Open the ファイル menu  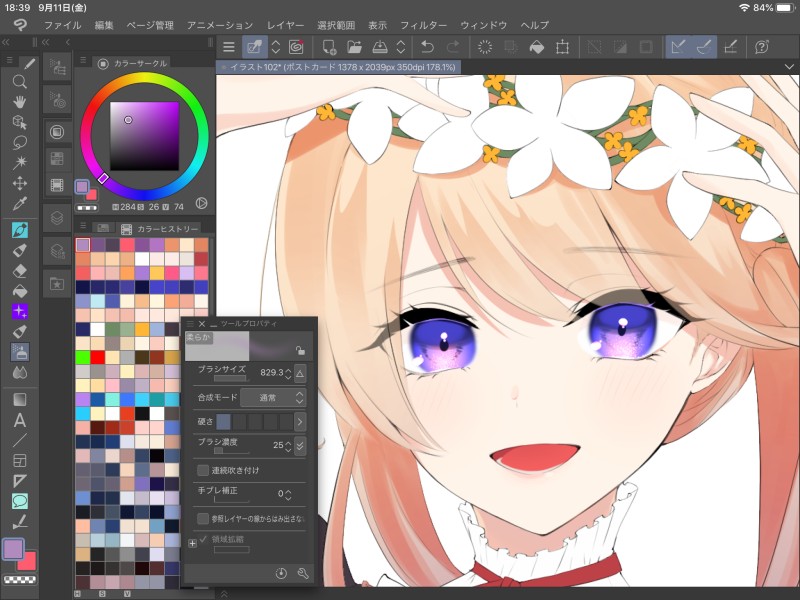[62, 25]
